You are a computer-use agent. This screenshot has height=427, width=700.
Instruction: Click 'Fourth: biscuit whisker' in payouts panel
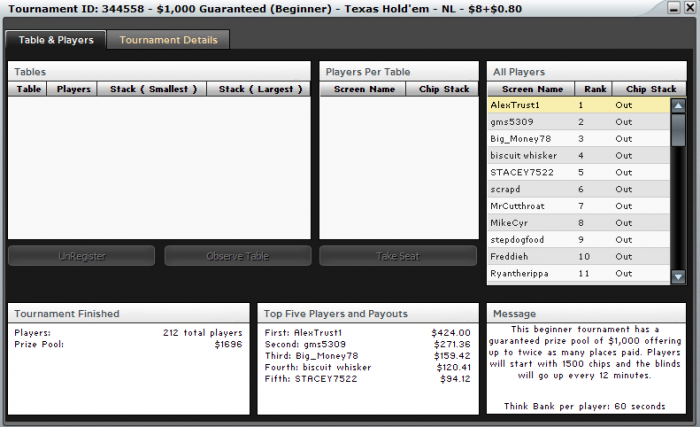click(x=318, y=368)
